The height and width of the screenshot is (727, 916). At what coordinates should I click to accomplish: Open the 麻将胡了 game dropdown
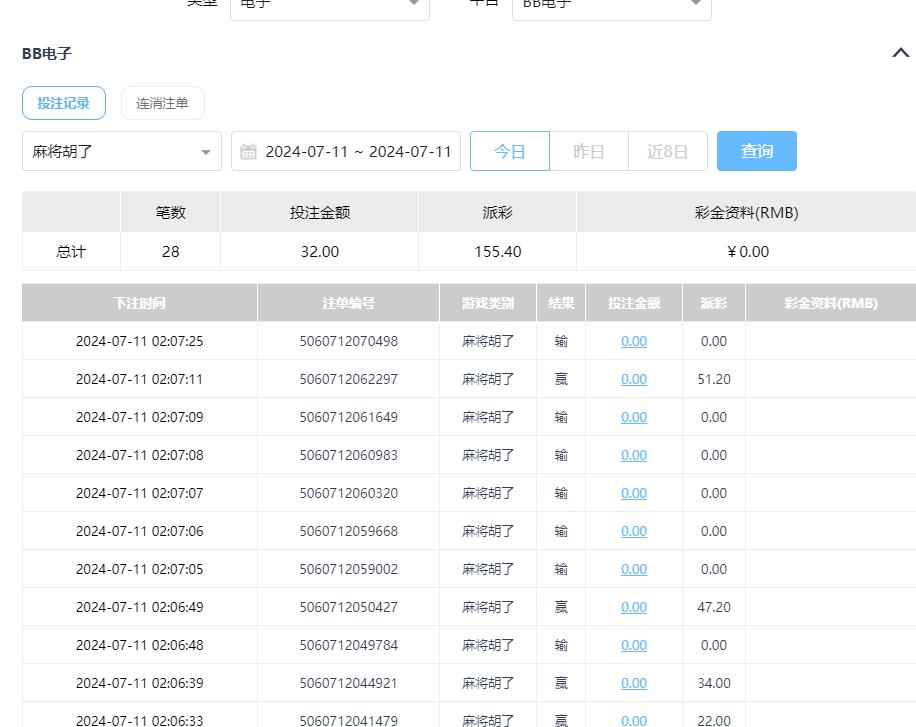point(122,152)
